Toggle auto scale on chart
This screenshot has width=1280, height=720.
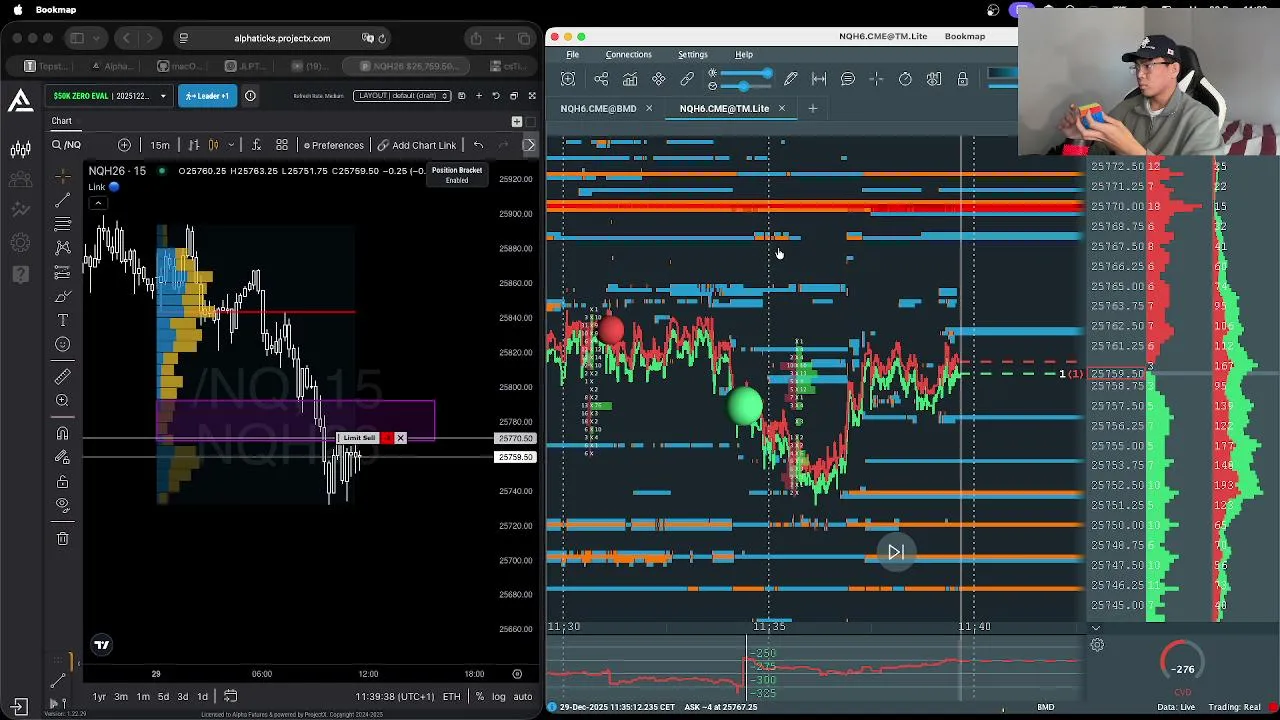(522, 696)
